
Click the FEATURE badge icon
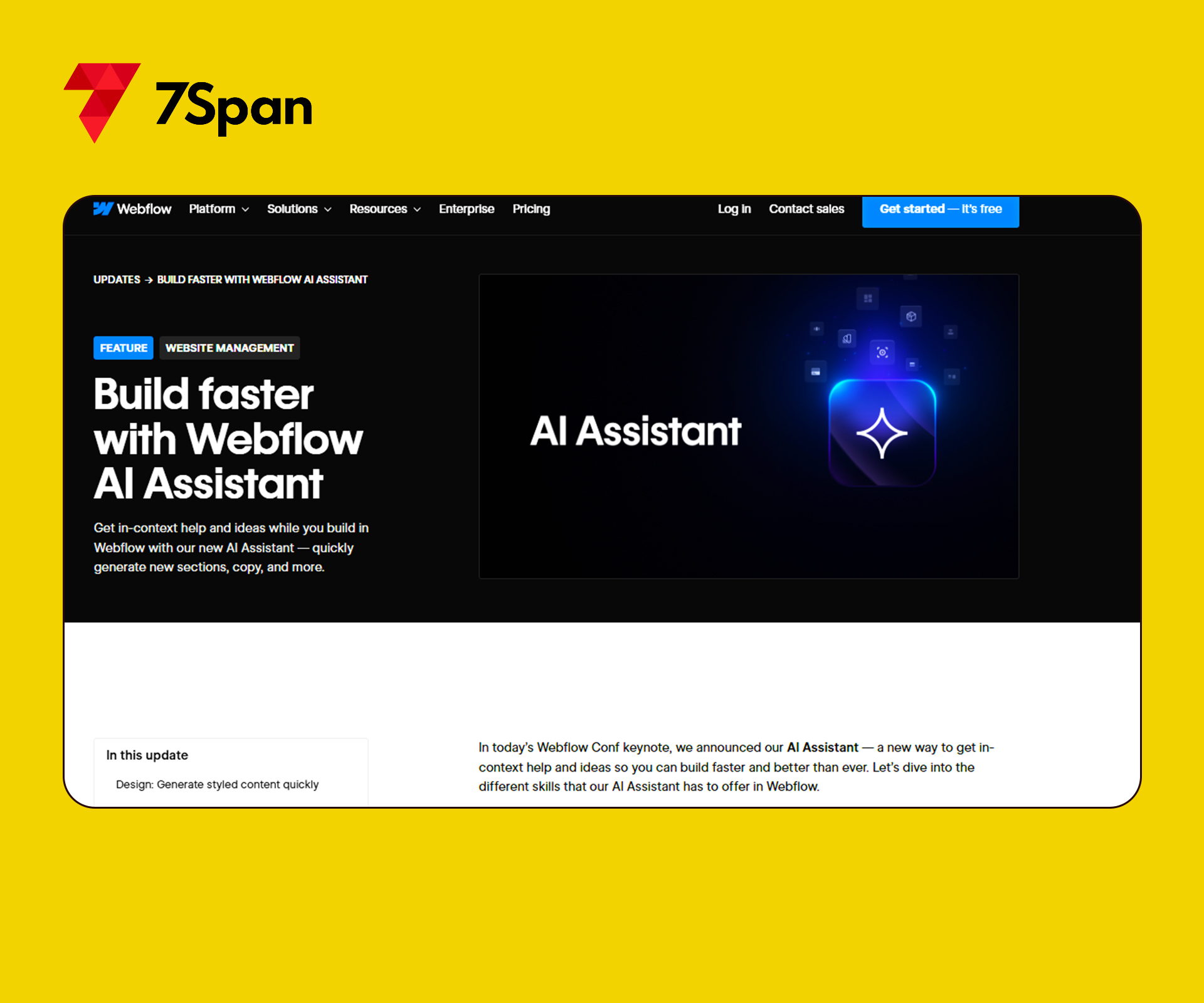(122, 348)
